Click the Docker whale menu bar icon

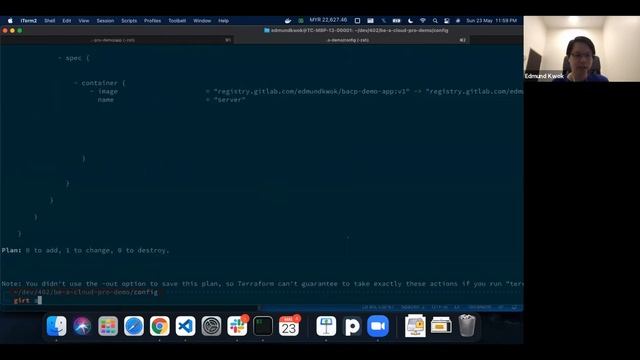[x=288, y=20]
